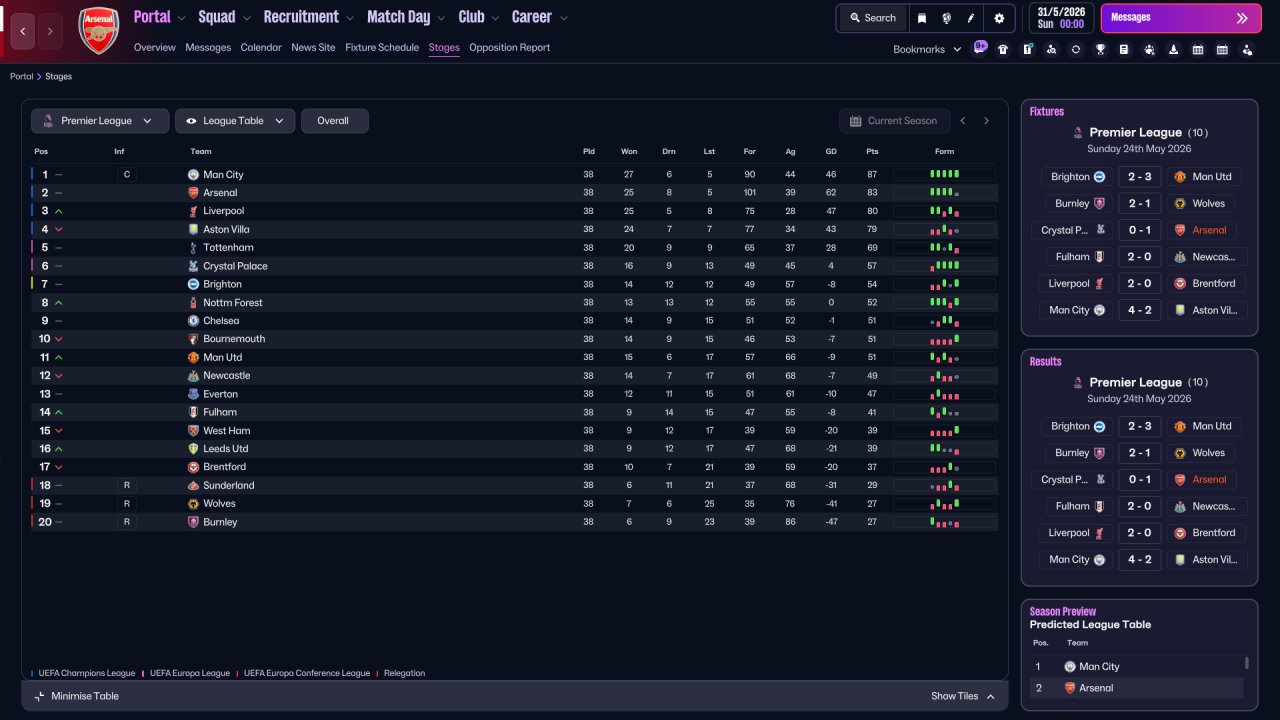Image resolution: width=1280 pixels, height=720 pixels.
Task: Click the Search button
Action: click(x=873, y=18)
